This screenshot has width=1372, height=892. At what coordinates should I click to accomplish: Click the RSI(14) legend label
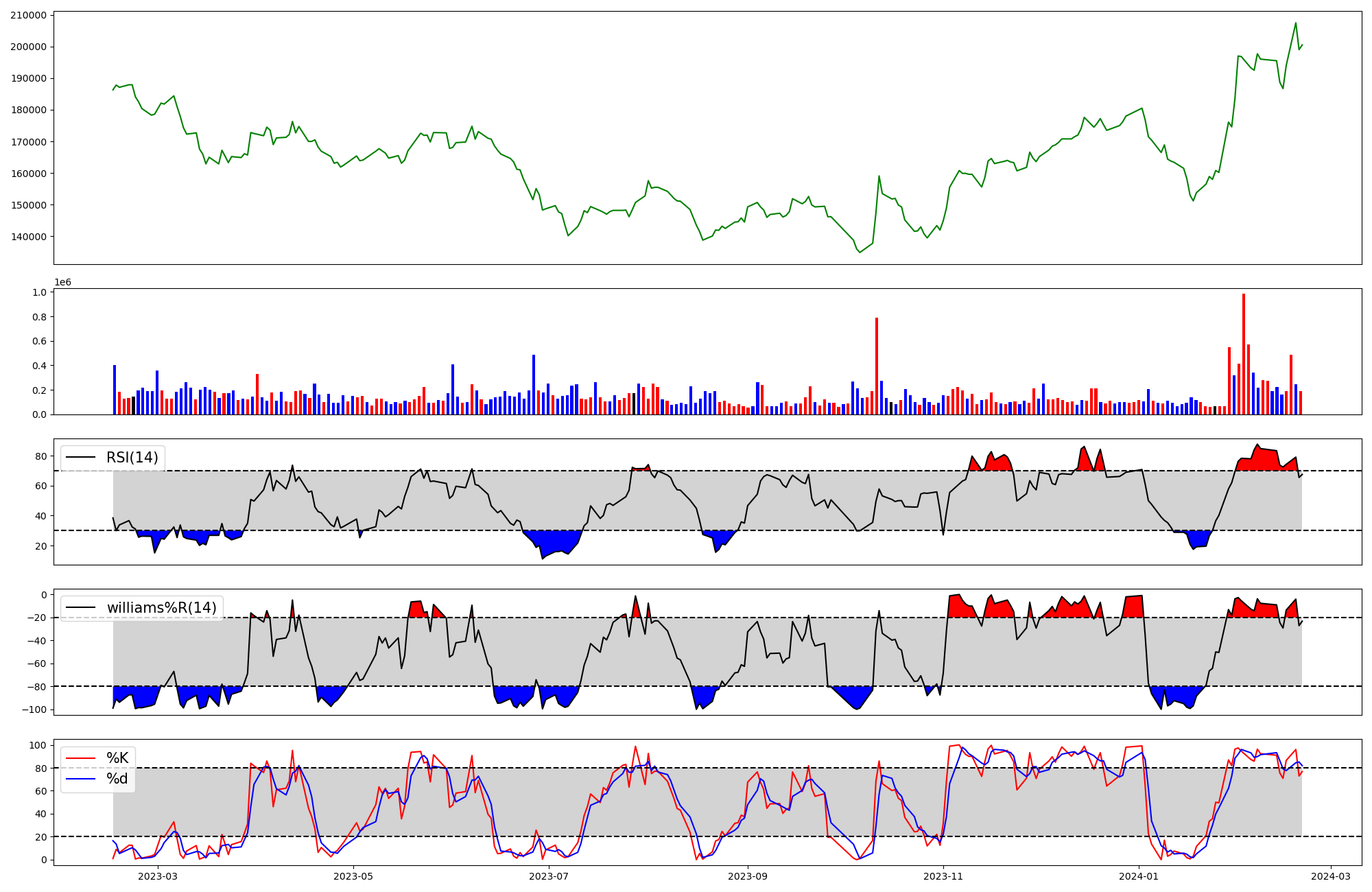(132, 458)
